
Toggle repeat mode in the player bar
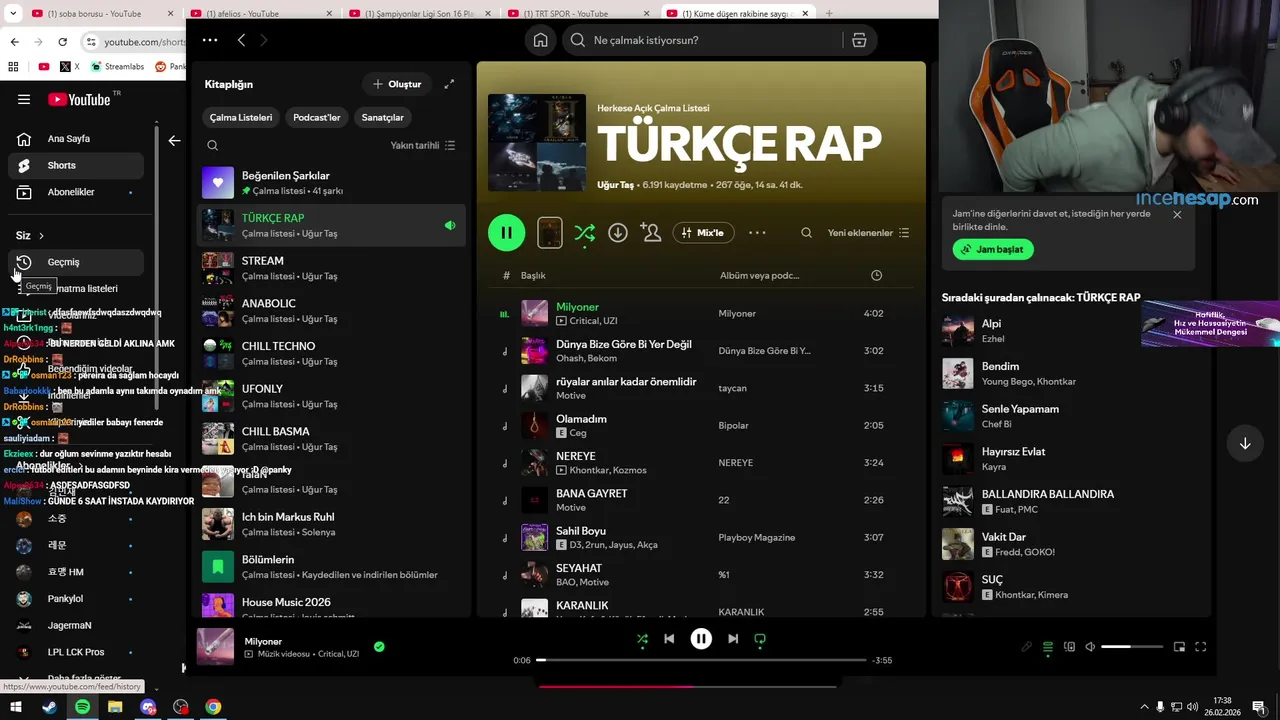point(760,639)
